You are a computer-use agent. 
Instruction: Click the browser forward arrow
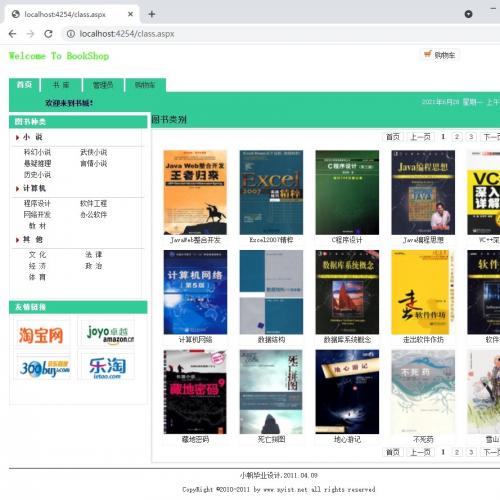pyautogui.click(x=30, y=34)
